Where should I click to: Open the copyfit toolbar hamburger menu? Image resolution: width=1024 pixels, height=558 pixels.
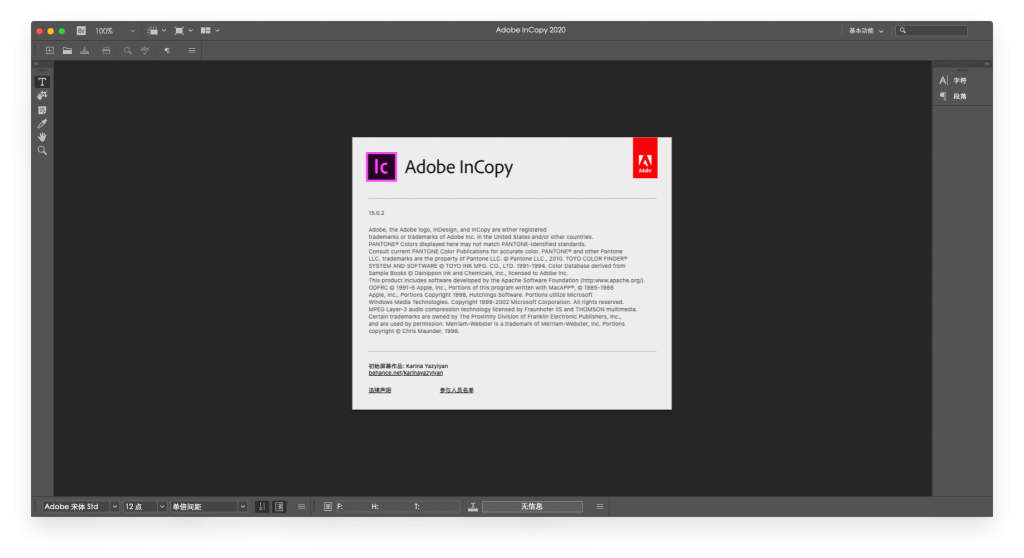[x=600, y=506]
